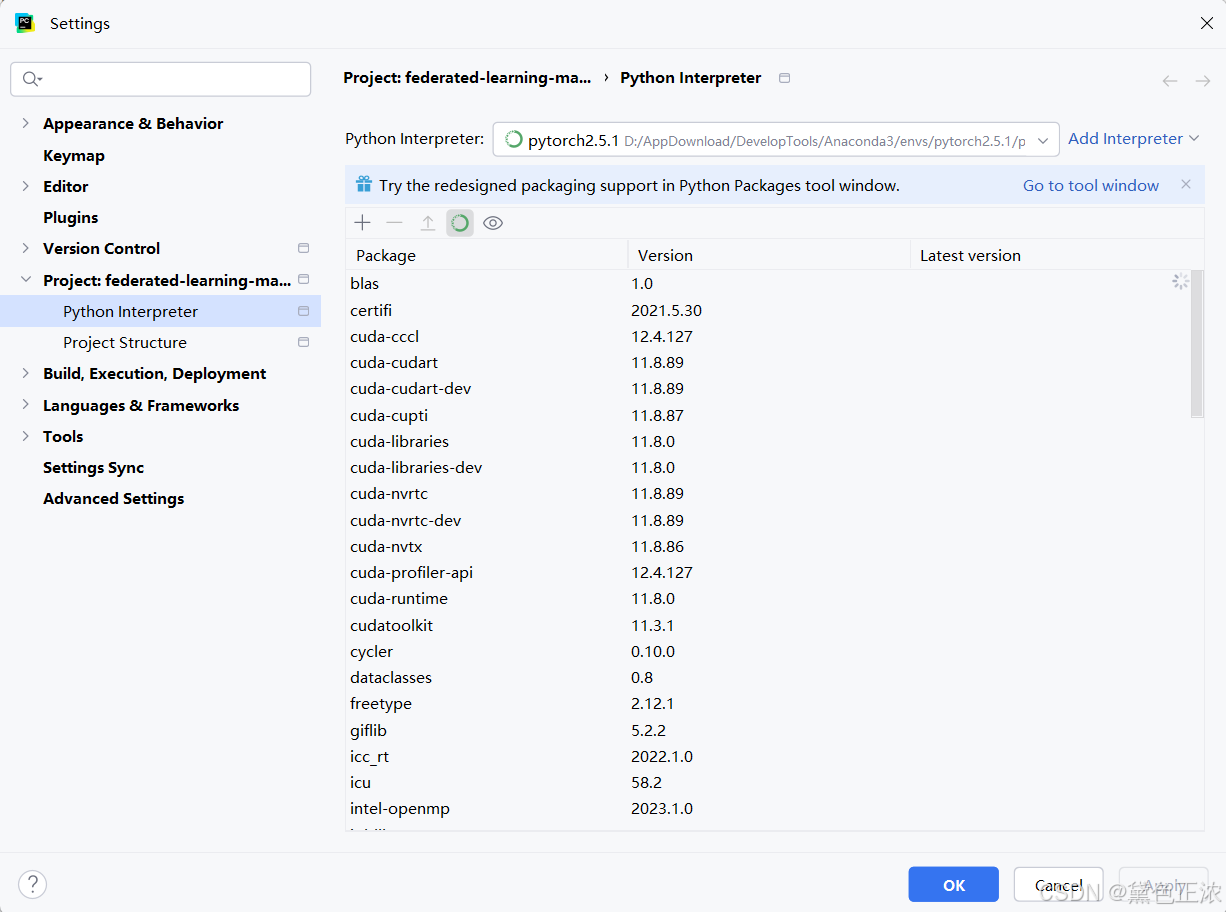Select the cuda-nvrtc-dev package row
This screenshot has height=912, width=1226.
tap(768, 520)
